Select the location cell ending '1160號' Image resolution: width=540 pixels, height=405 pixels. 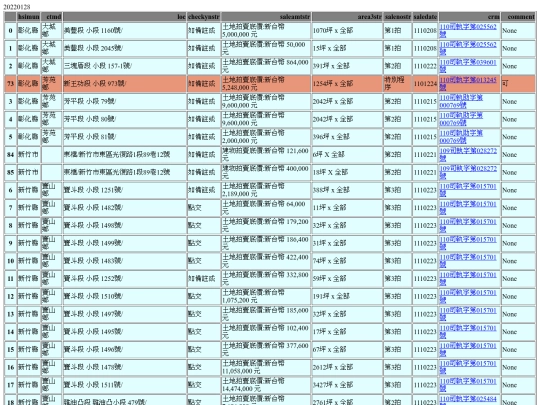125,31
